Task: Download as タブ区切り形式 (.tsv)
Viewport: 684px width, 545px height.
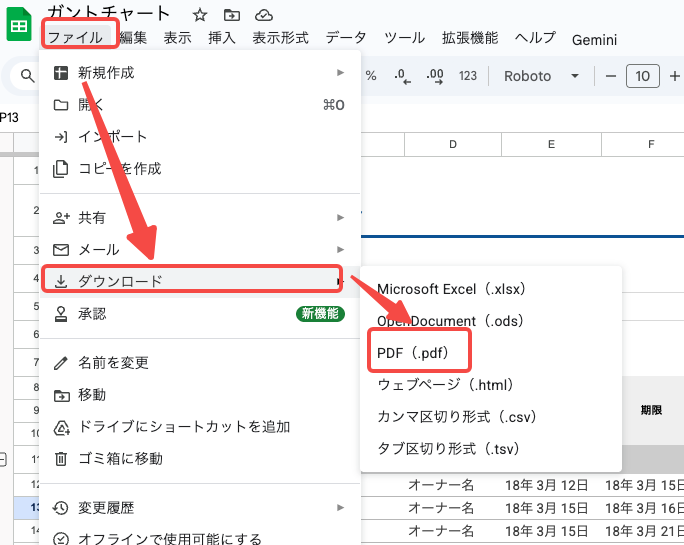Action: [x=491, y=449]
